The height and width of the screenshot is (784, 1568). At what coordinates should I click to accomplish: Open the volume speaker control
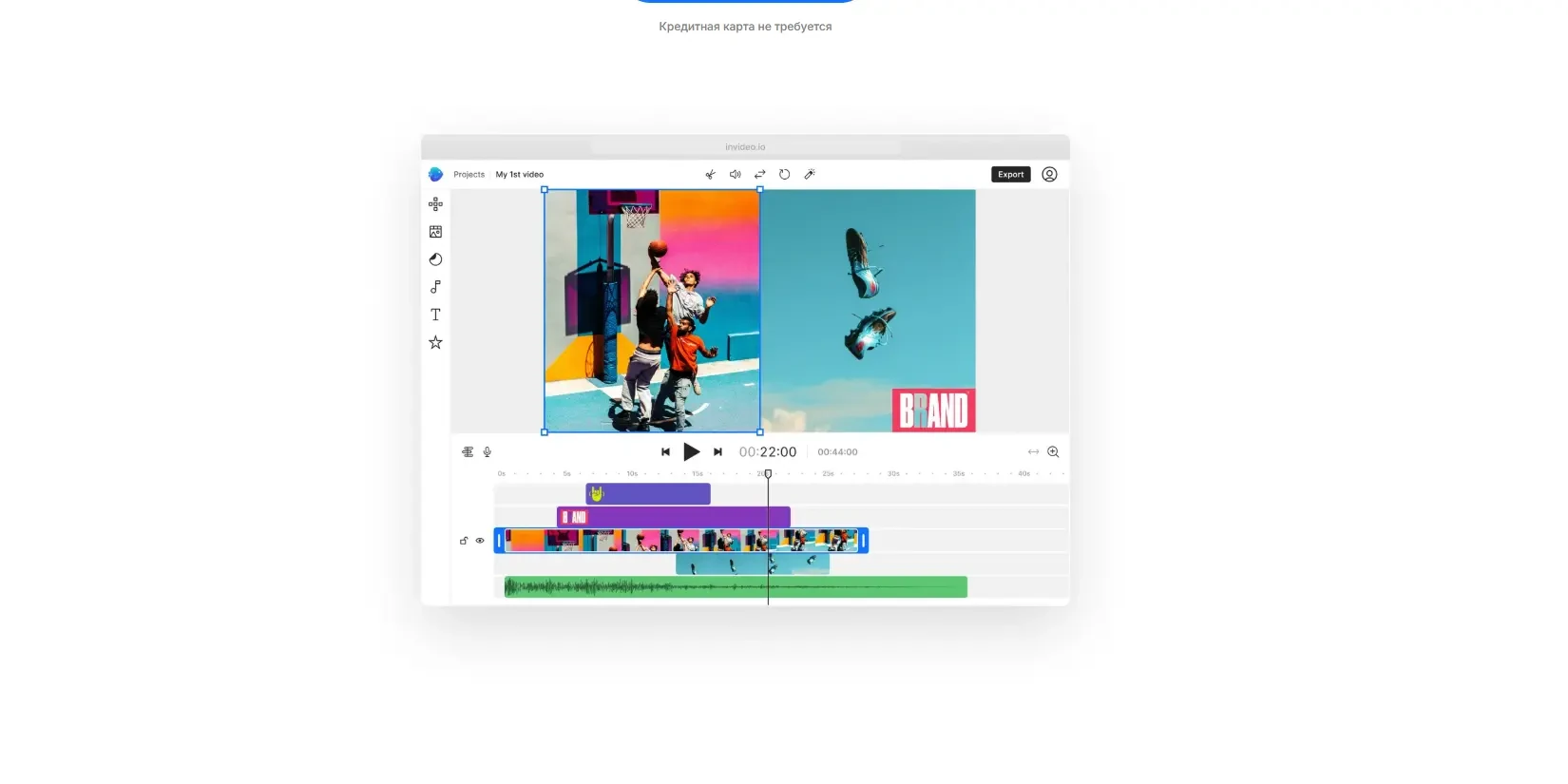pyautogui.click(x=735, y=175)
